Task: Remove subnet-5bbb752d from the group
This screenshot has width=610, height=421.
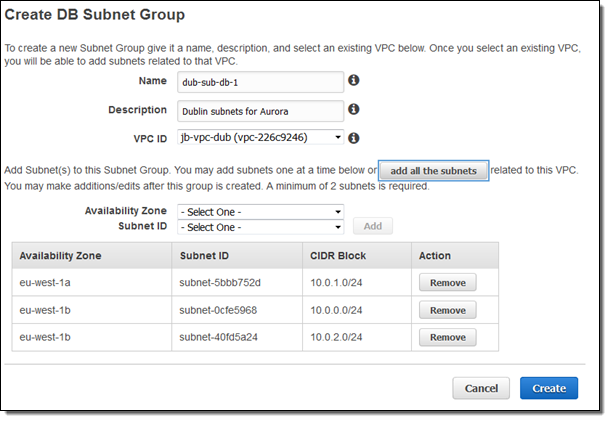Action: [x=447, y=283]
